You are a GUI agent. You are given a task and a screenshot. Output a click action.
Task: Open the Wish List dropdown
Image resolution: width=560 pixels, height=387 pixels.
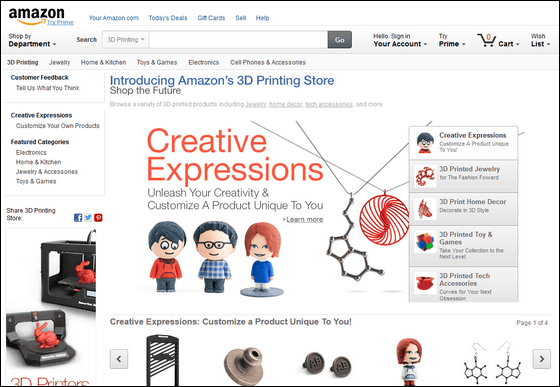pos(540,40)
